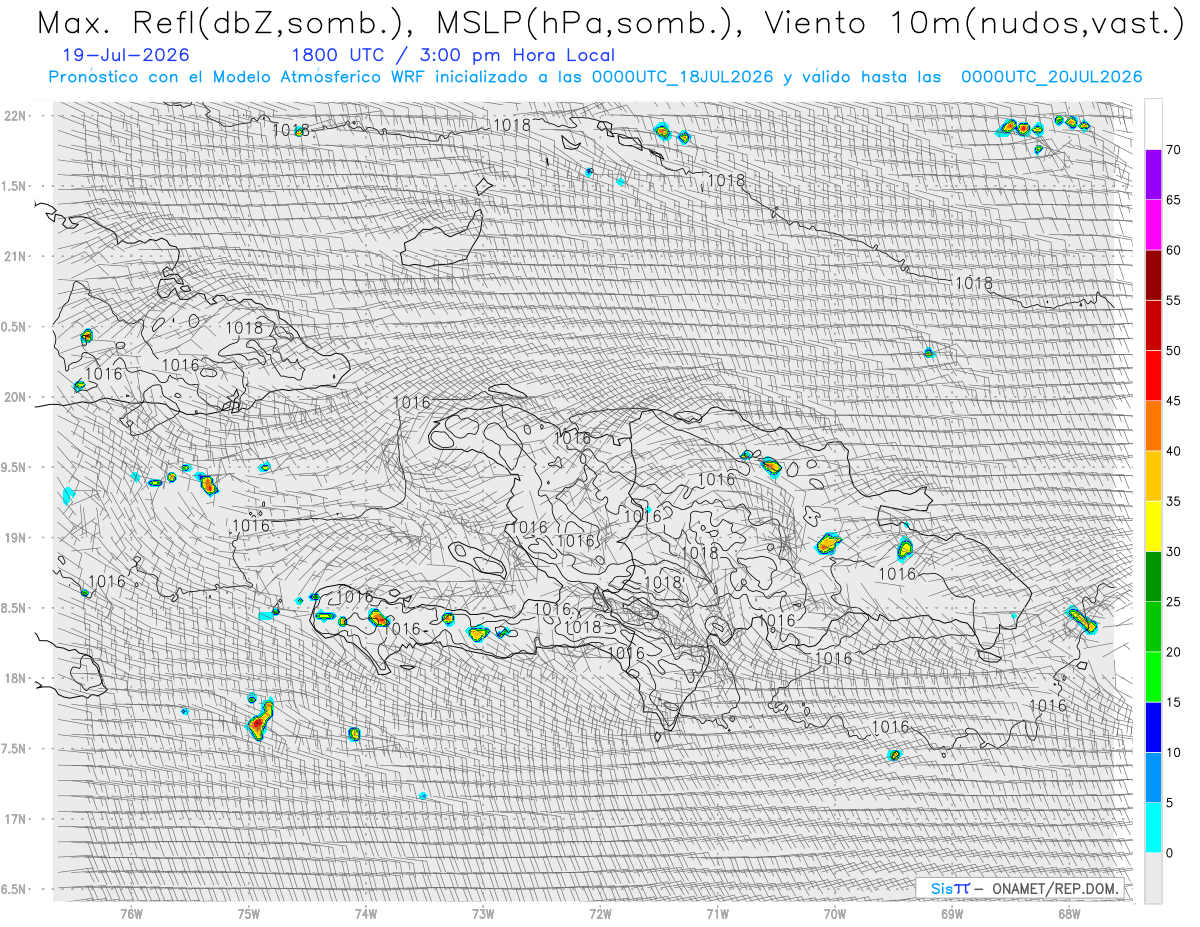
Task: Click the 70W longitude axis label
Action: coord(835,914)
